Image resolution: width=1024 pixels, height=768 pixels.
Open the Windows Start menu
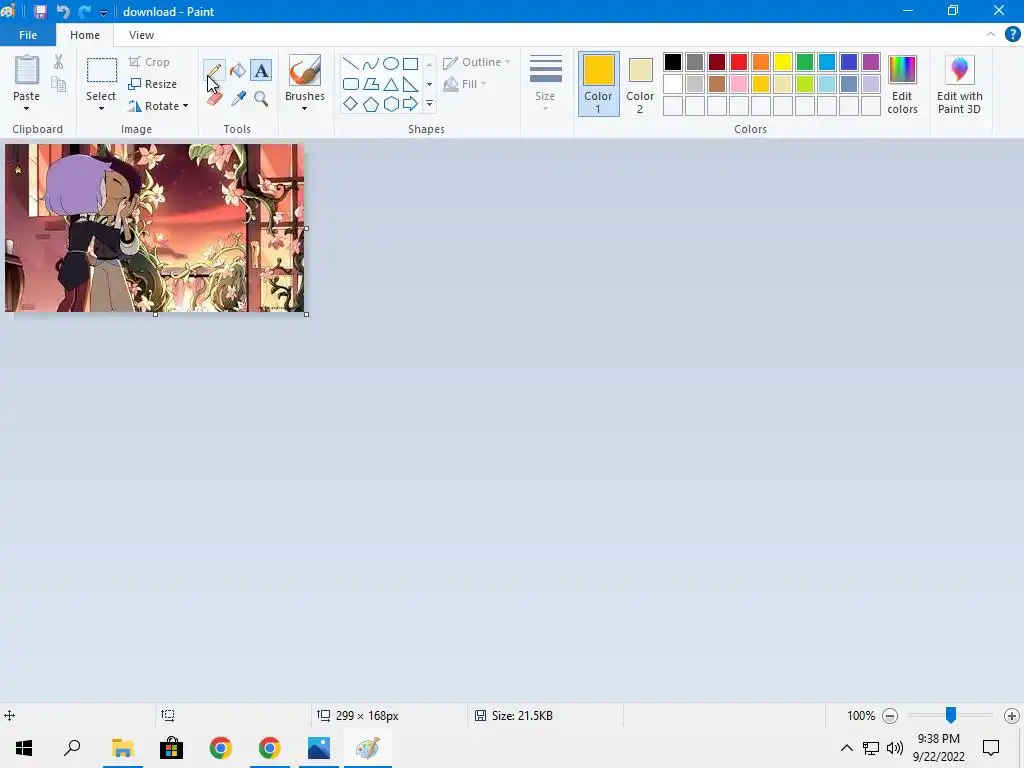[x=24, y=748]
